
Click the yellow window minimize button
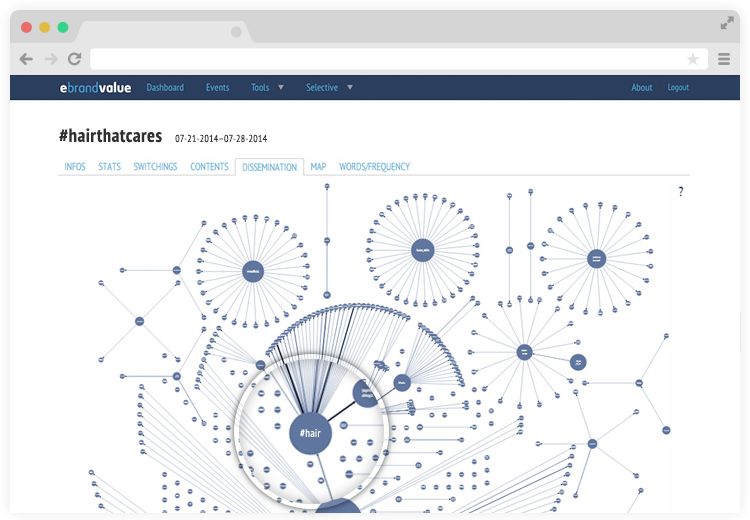44,27
